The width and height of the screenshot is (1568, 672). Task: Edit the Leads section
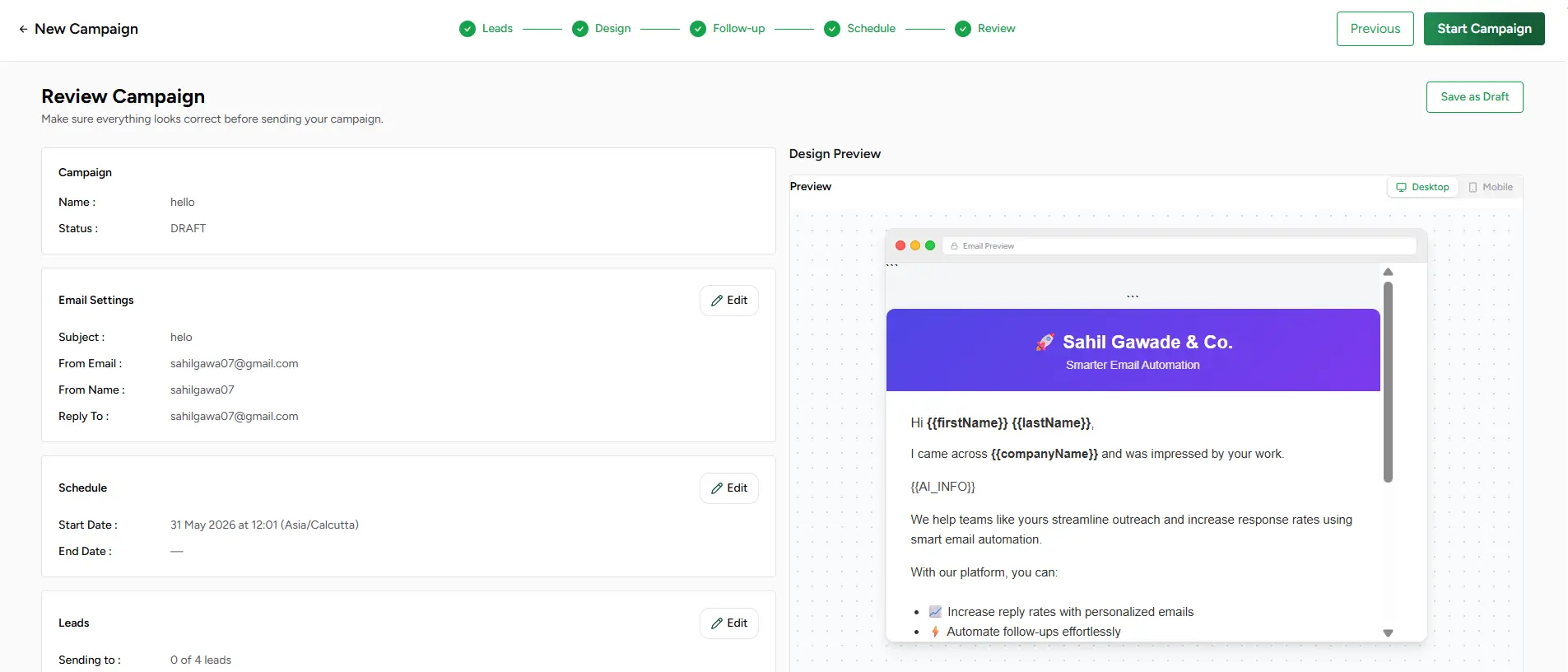pyautogui.click(x=729, y=623)
